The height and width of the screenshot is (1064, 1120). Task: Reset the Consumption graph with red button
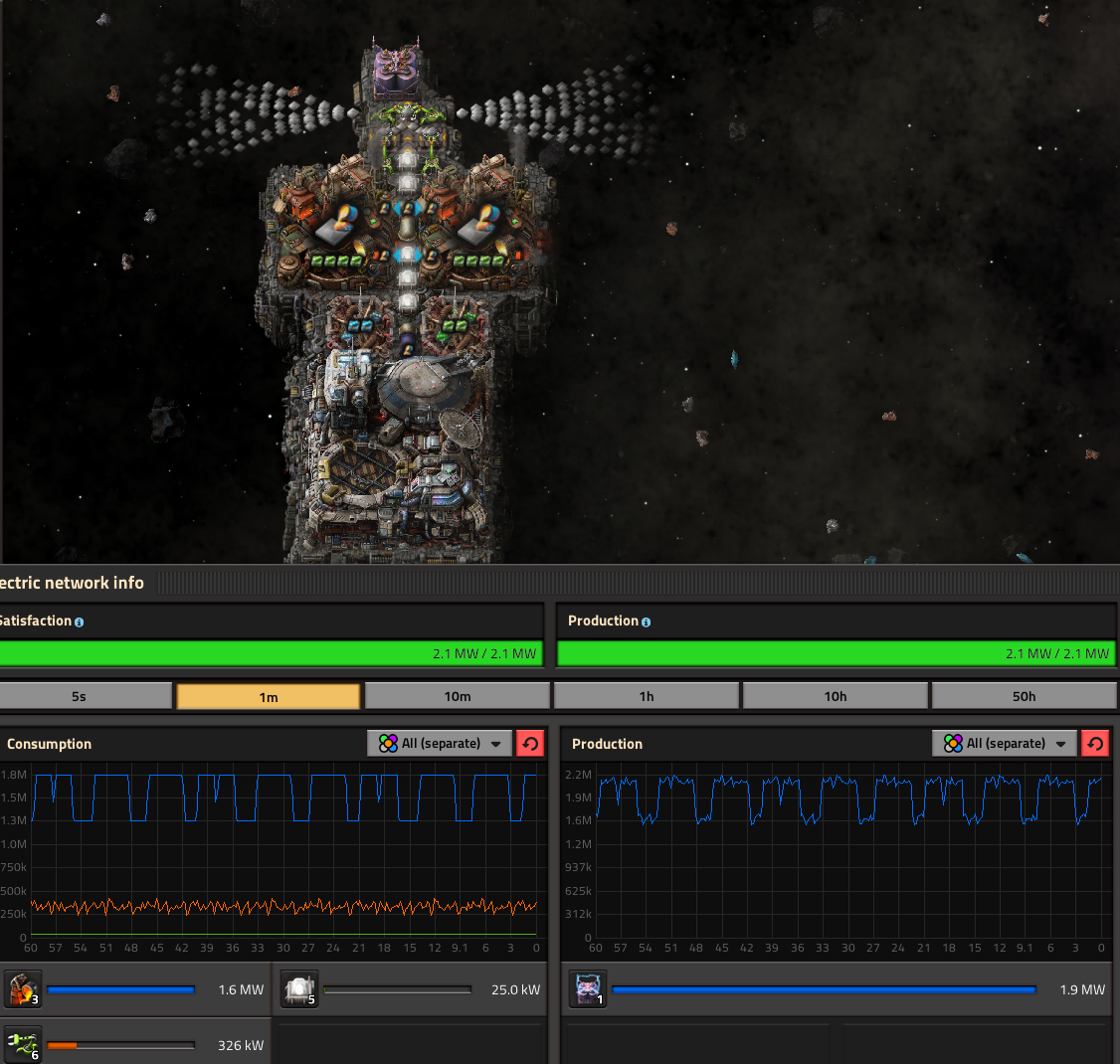click(530, 744)
